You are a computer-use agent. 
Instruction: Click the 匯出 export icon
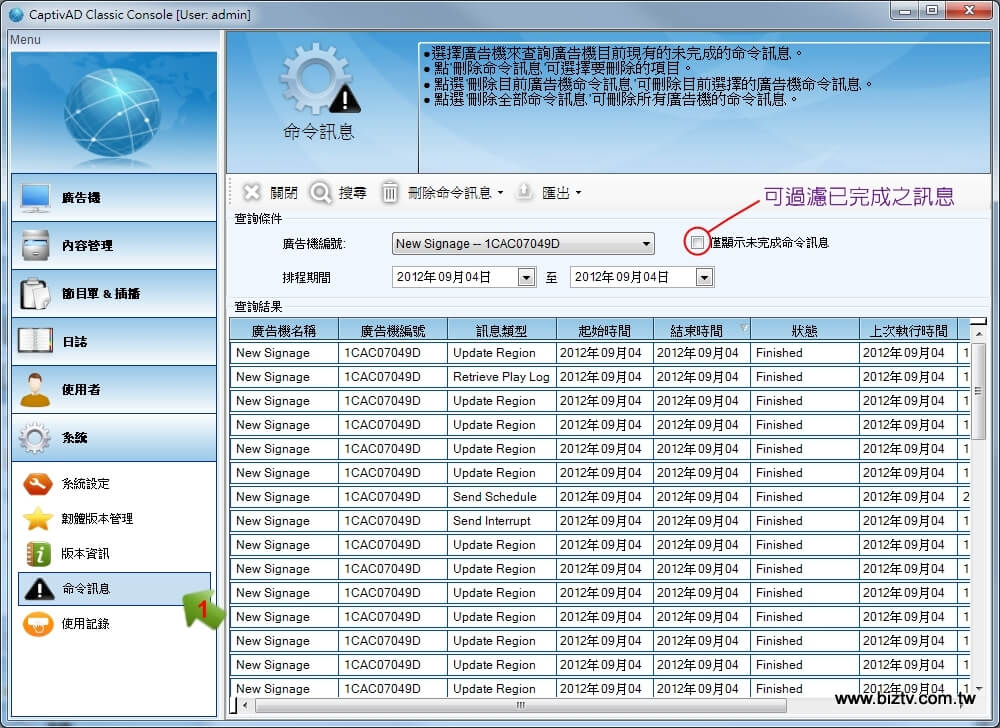click(x=524, y=193)
